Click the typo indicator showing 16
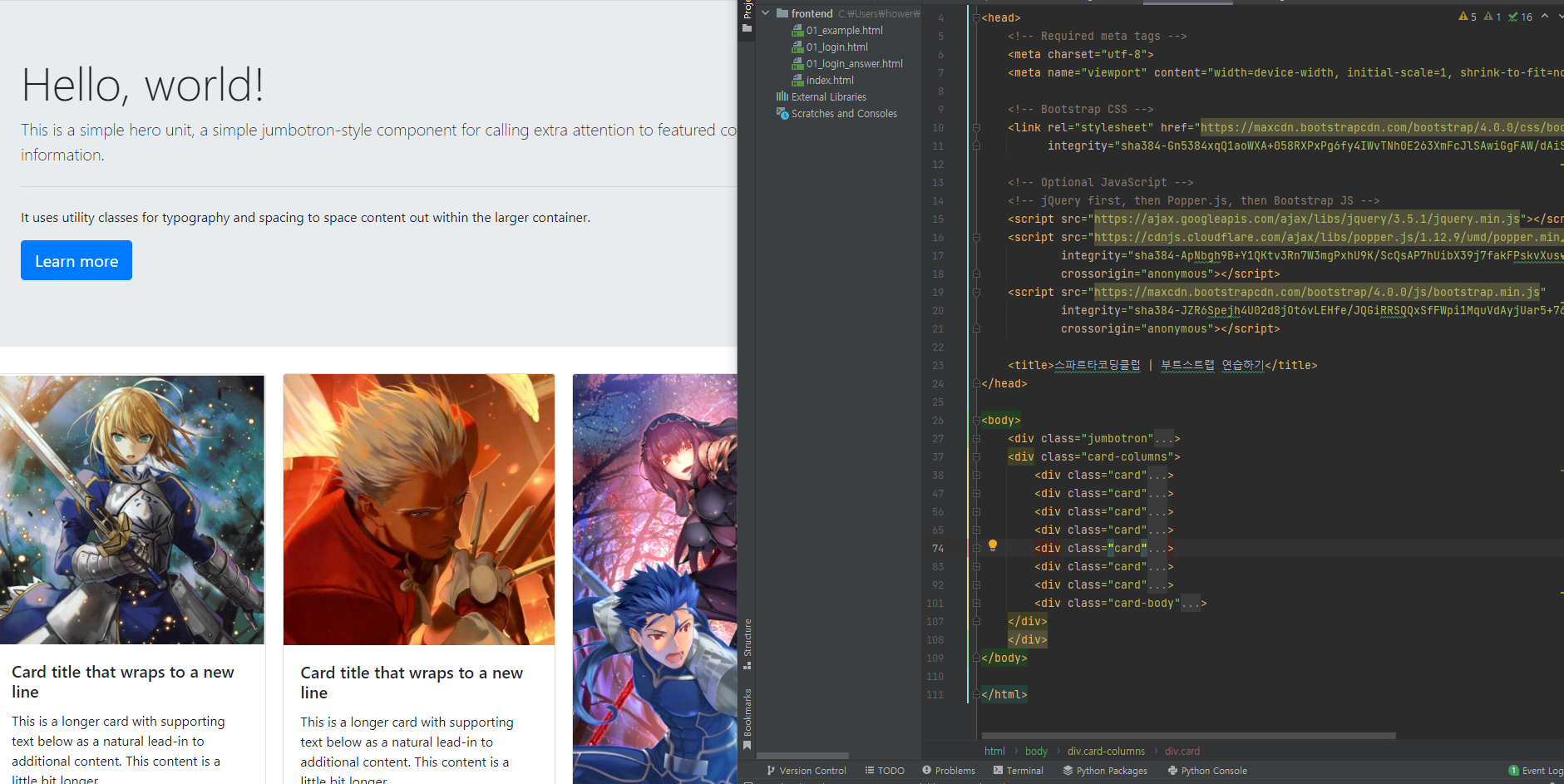This screenshot has height=784, width=1564. pos(1520,17)
